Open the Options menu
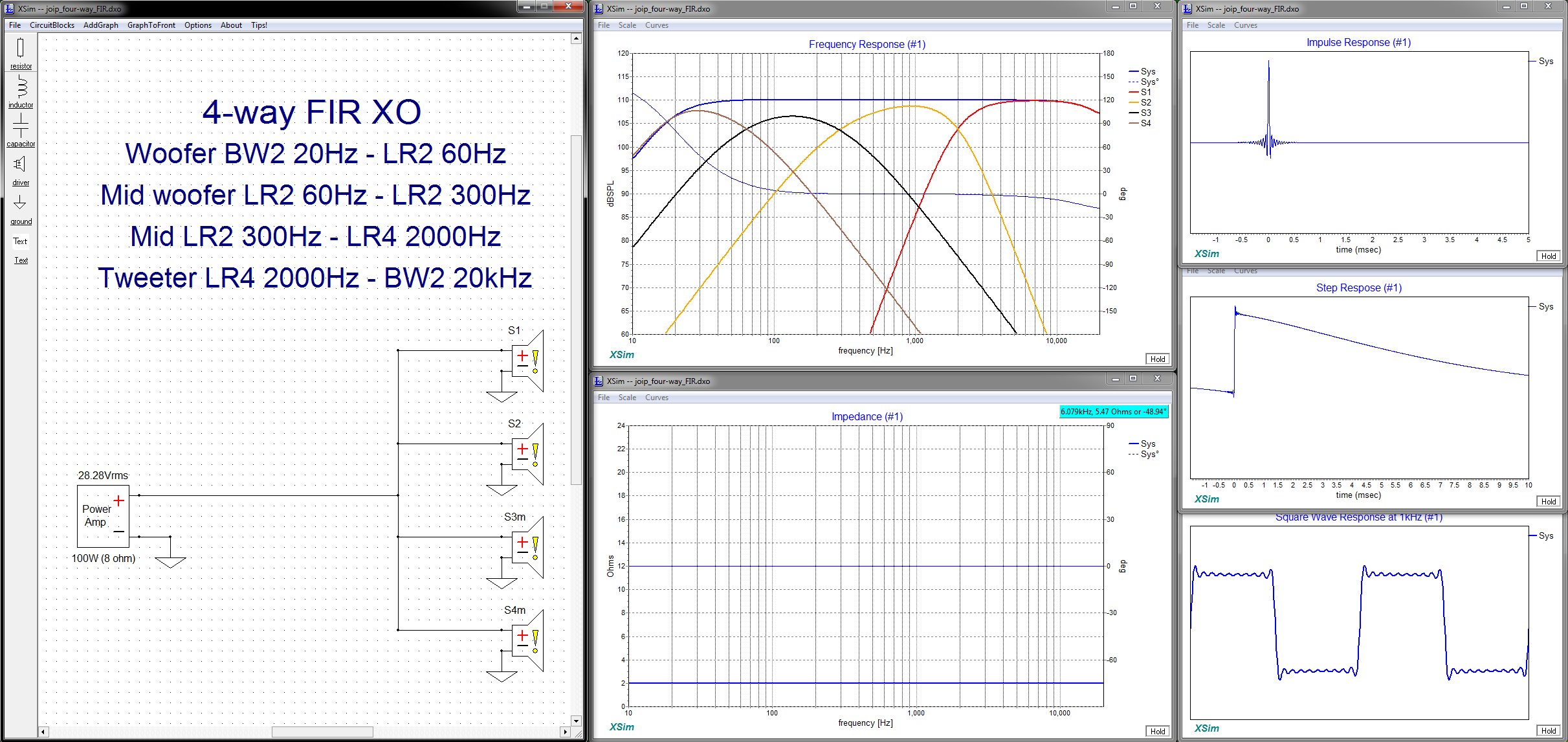 tap(198, 25)
